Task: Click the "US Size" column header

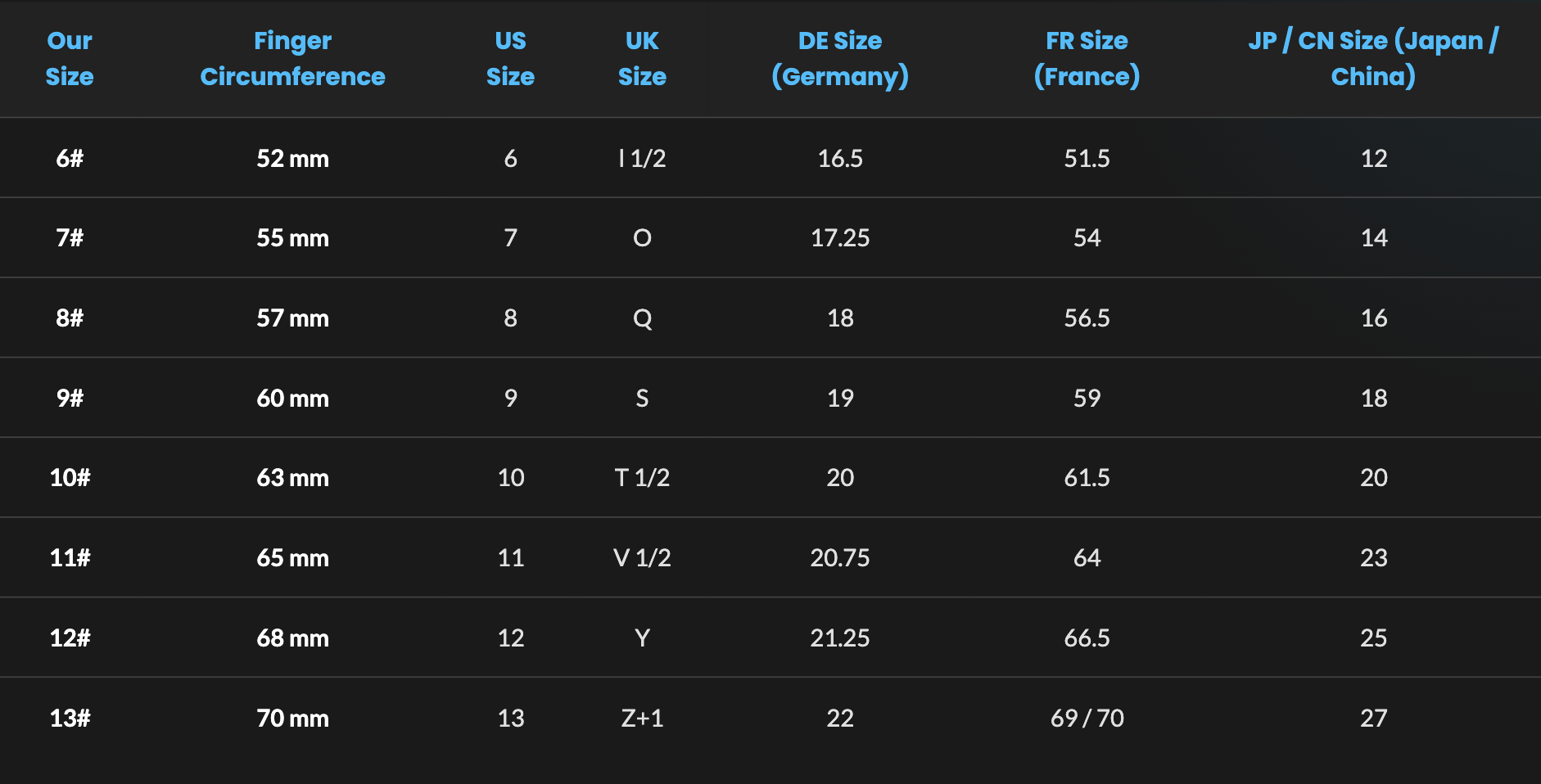Action: 510,58
